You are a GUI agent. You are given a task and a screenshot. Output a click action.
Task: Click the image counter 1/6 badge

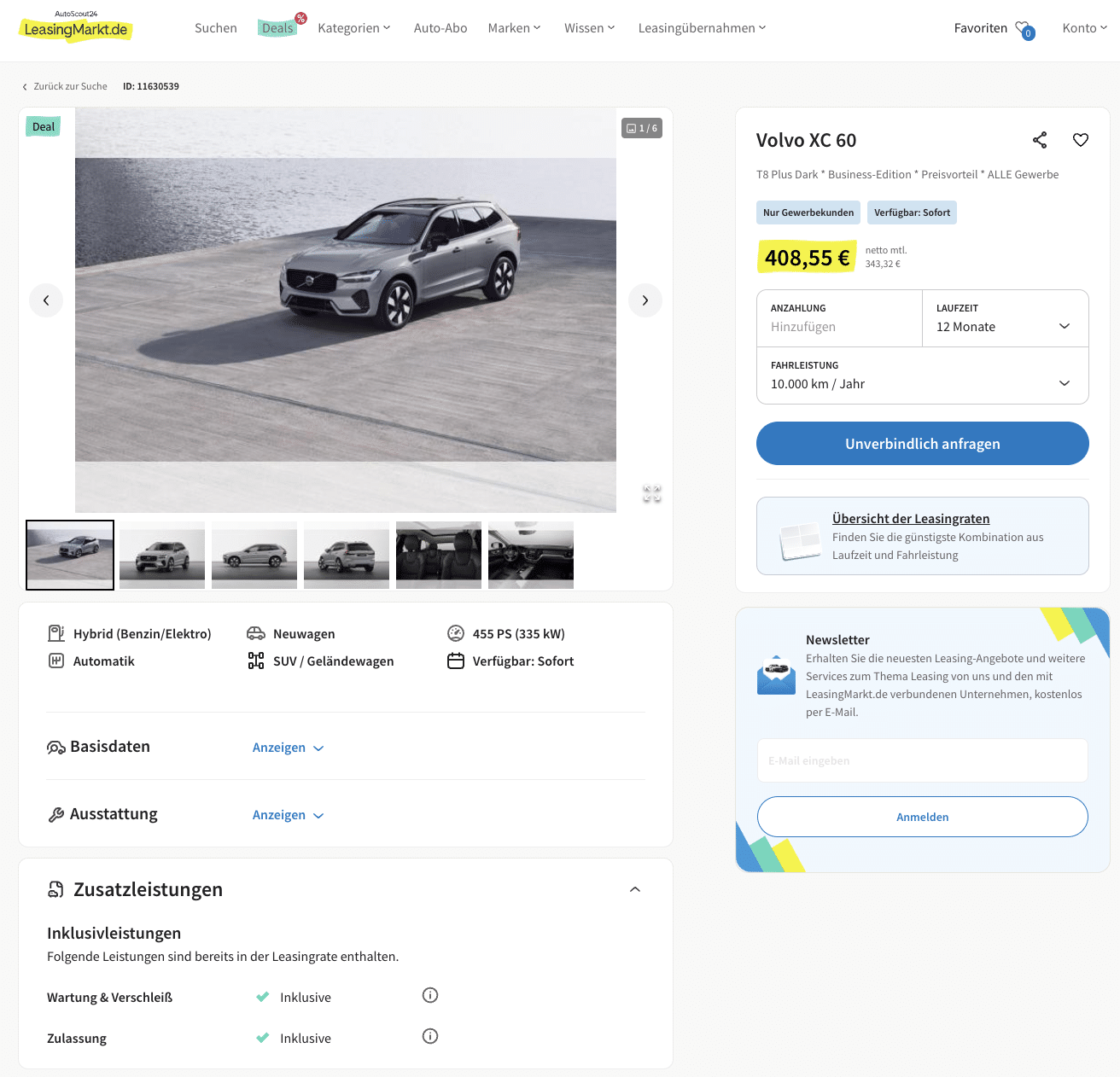click(x=642, y=128)
